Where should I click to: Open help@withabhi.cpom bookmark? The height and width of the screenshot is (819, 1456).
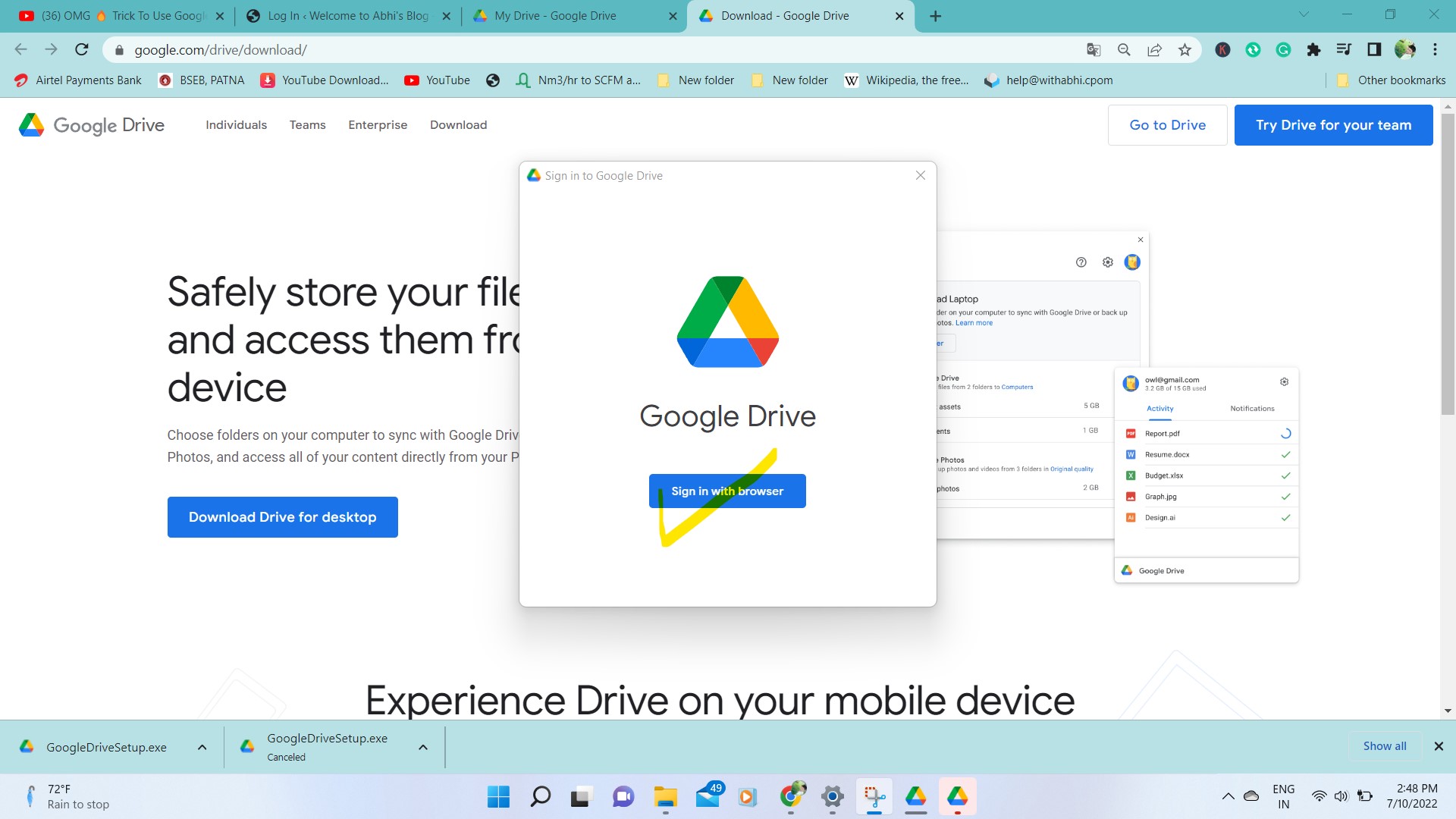click(1048, 80)
